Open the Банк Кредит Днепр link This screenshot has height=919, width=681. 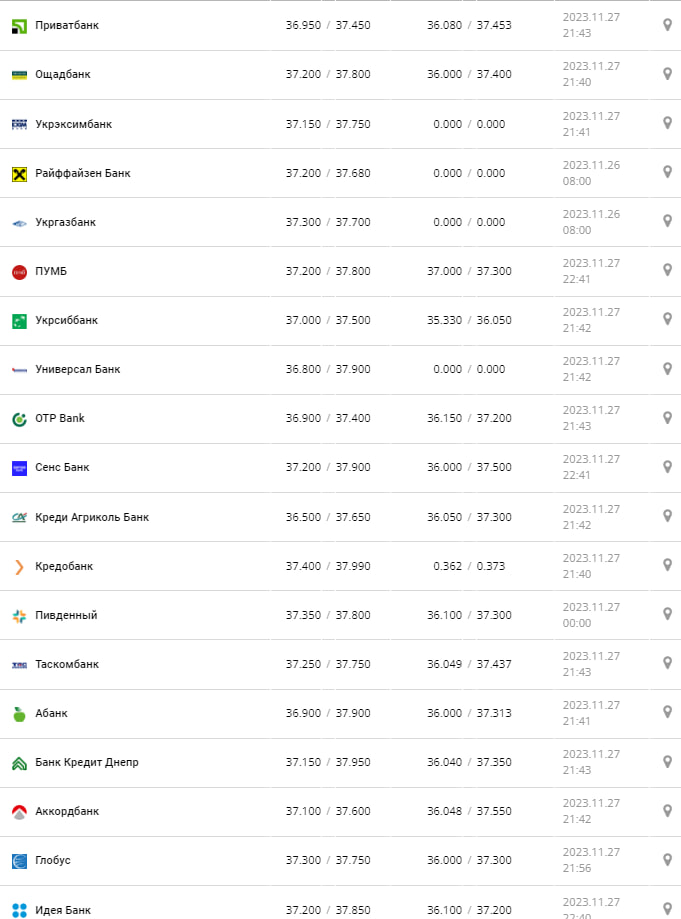click(86, 762)
